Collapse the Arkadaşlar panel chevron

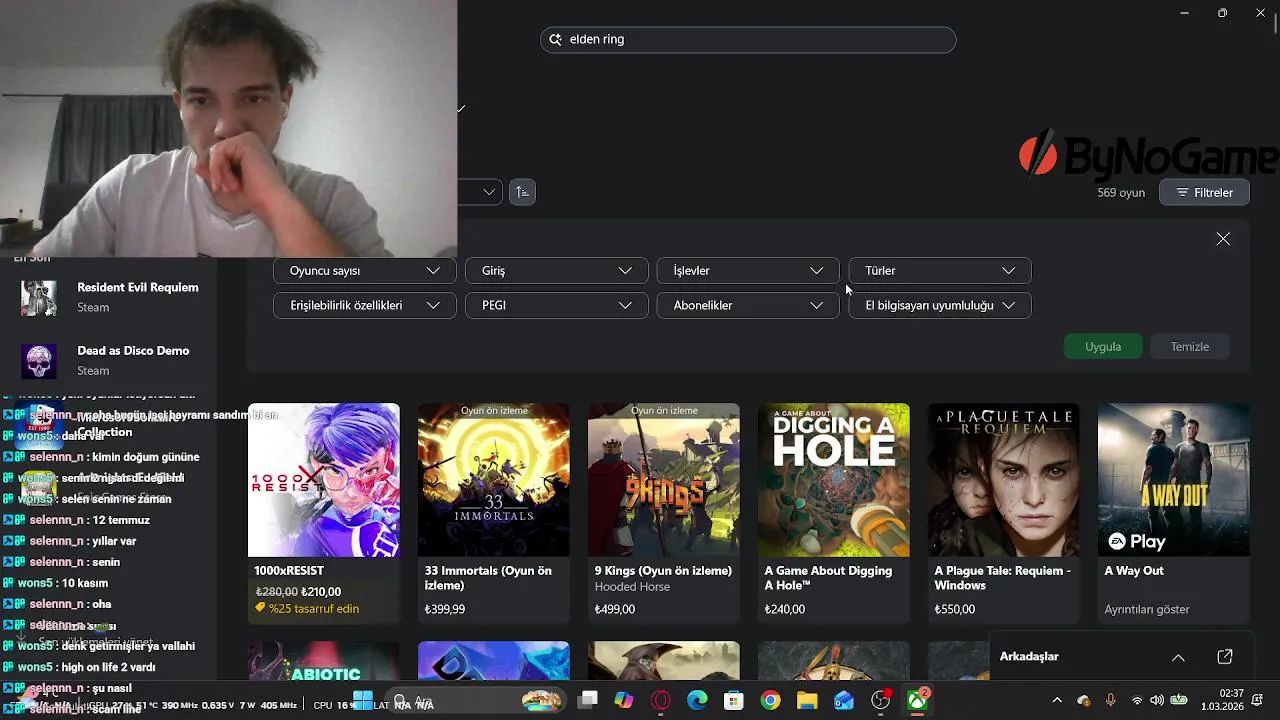tap(1178, 657)
